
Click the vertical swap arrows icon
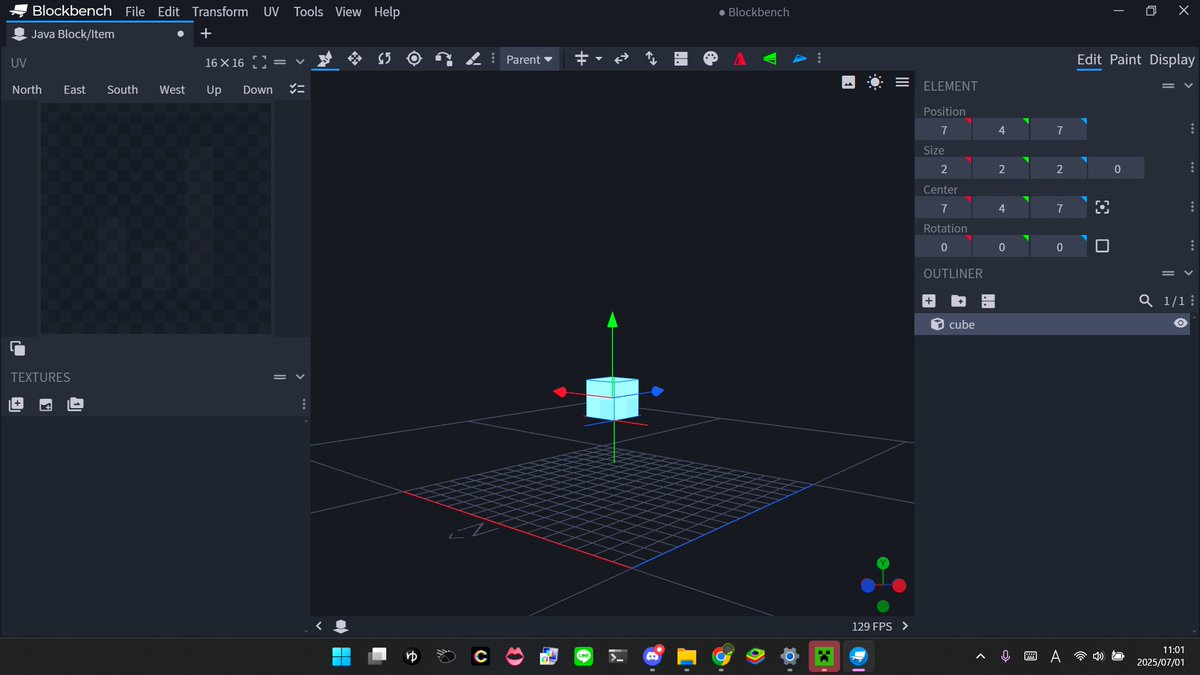tap(651, 59)
